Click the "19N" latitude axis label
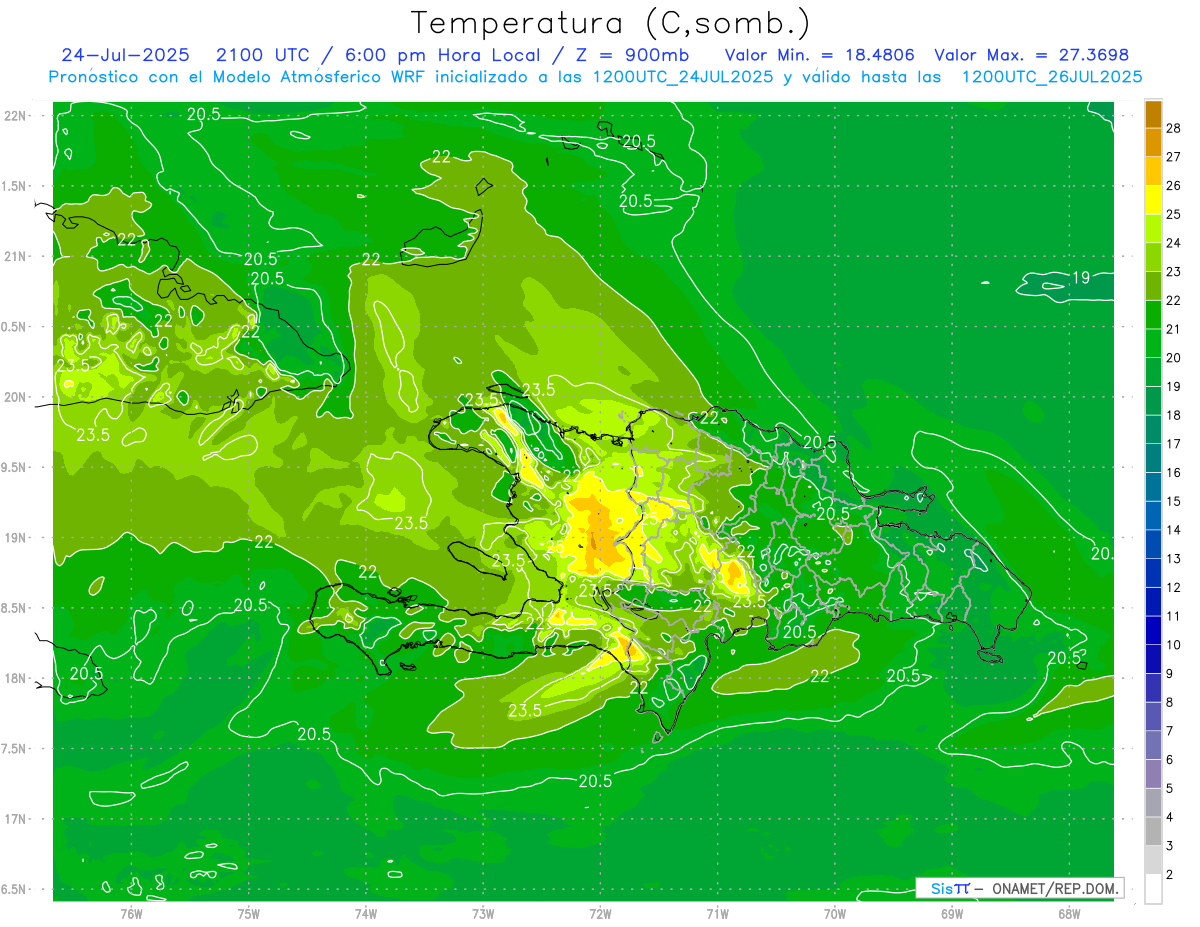1200x927 pixels. 15,538
